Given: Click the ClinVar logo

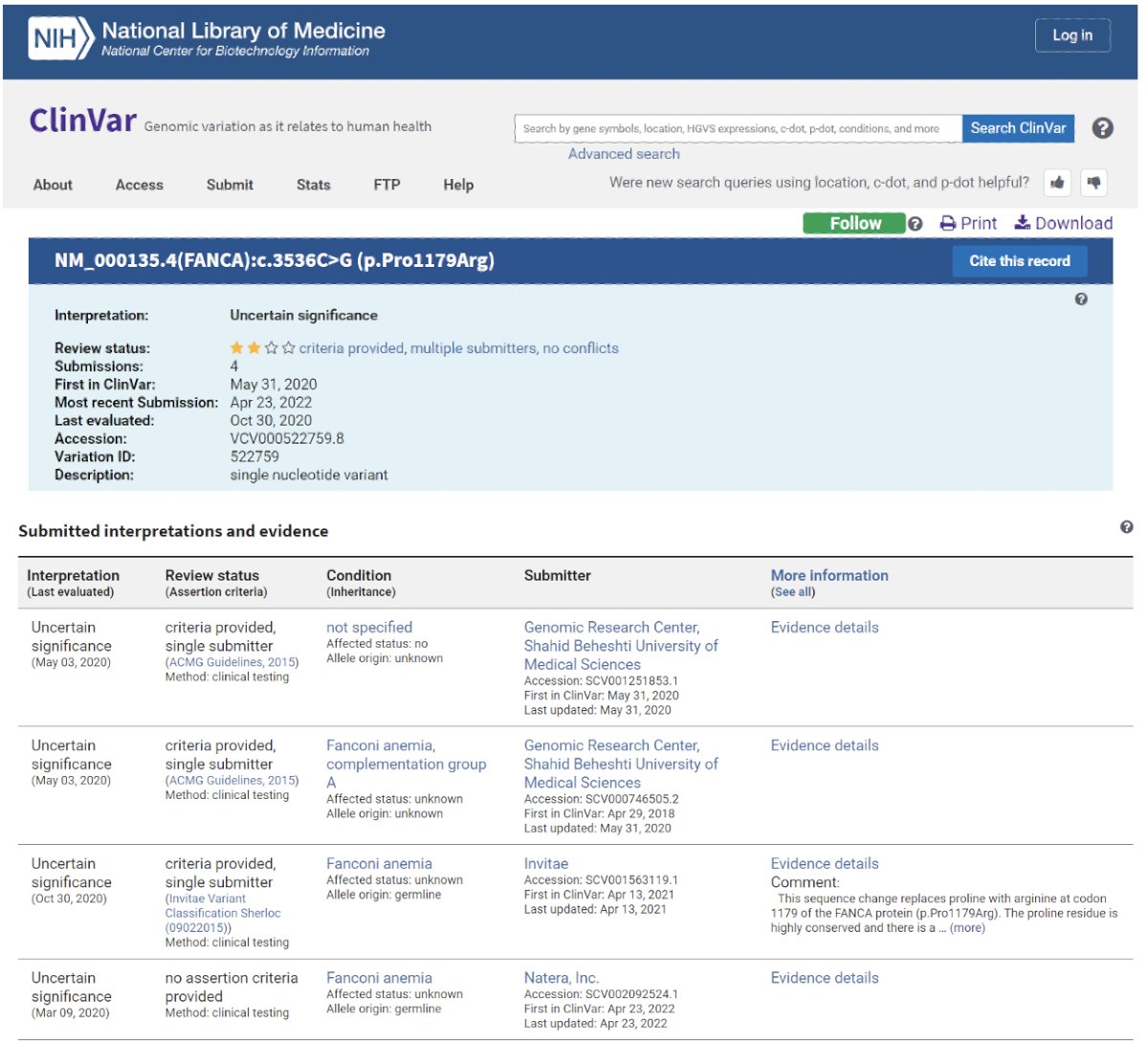Looking at the screenshot, I should tap(83, 121).
